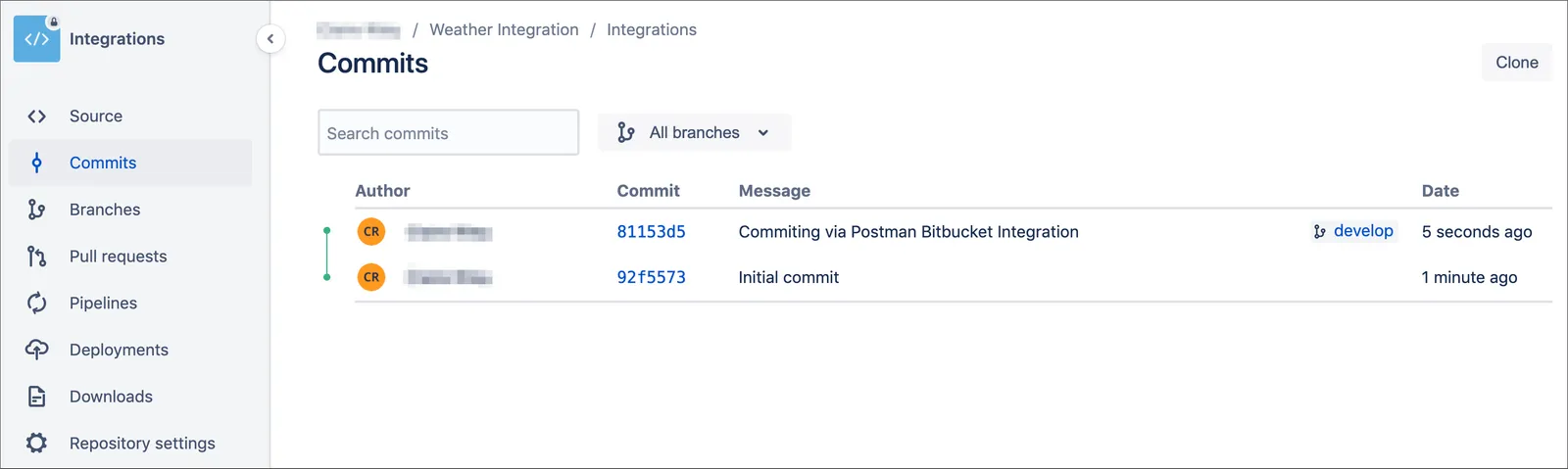Click the Date column header
Image resolution: width=1568 pixels, height=469 pixels.
coord(1440,191)
